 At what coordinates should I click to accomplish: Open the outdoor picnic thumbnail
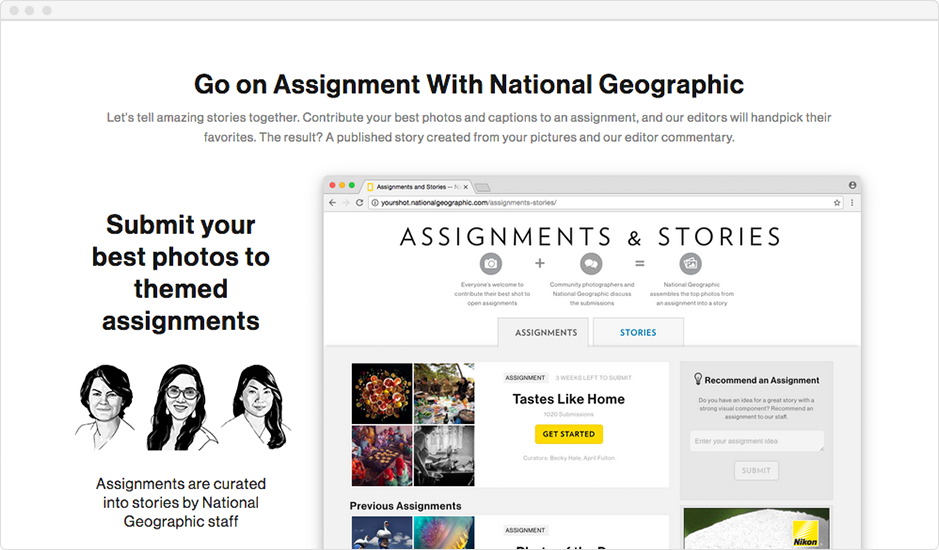pos(444,394)
